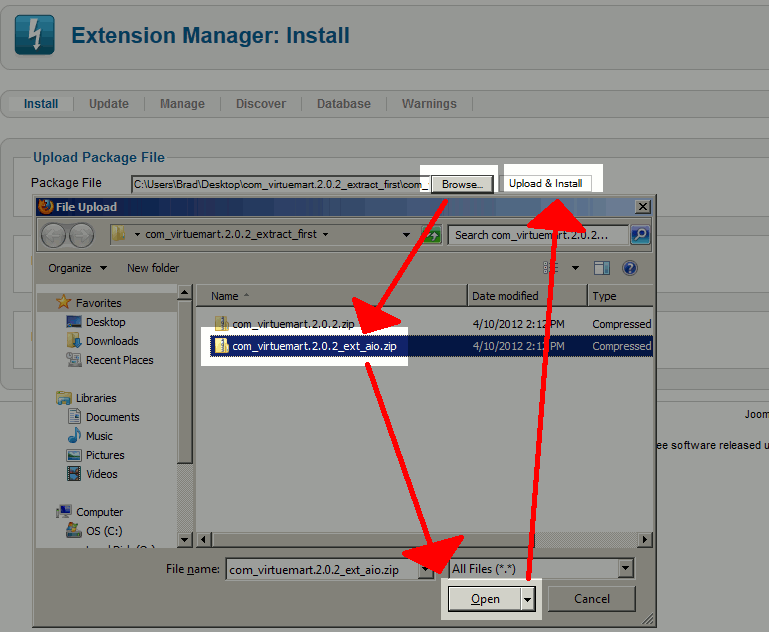Click the Extension Manager lightning bolt icon
Viewport: 769px width, 632px height.
tap(34, 34)
